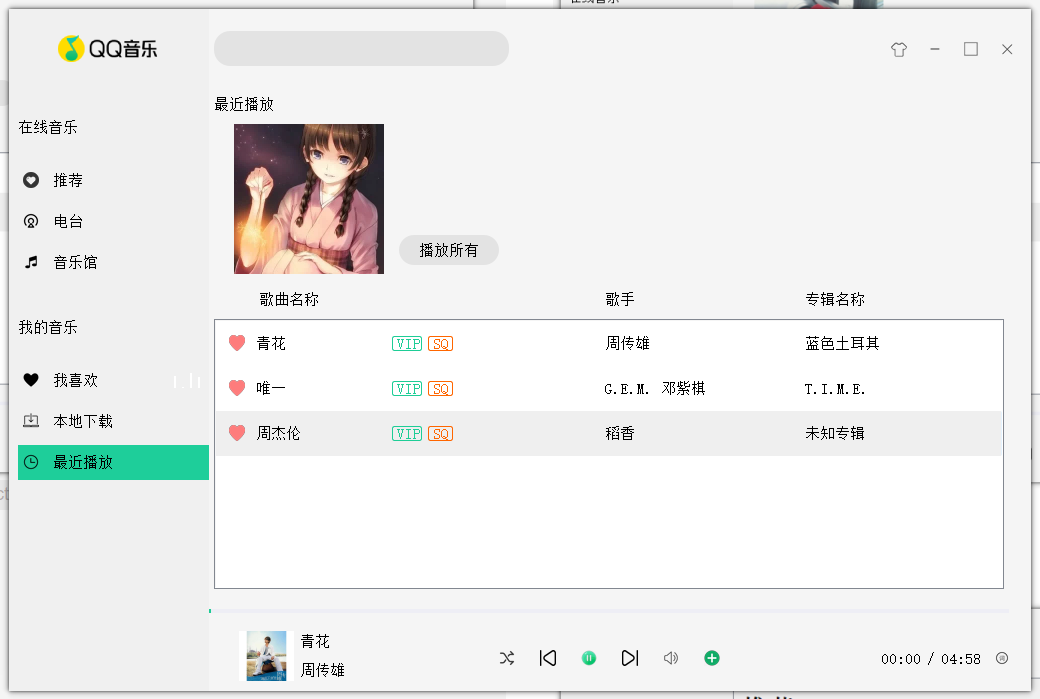Image resolution: width=1040 pixels, height=699 pixels.
Task: Select 最近播放 sidebar item
Action: (x=113, y=462)
